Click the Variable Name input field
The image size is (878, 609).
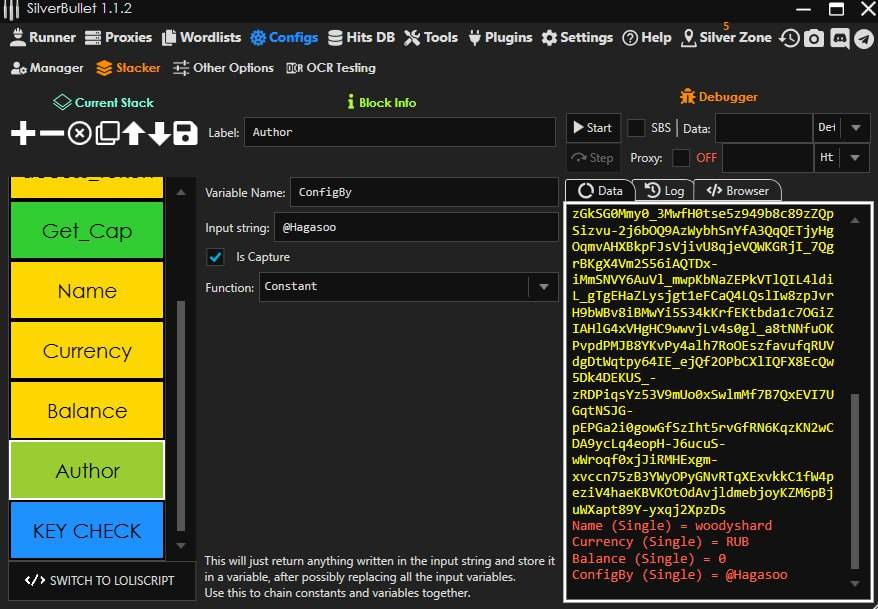(x=423, y=192)
